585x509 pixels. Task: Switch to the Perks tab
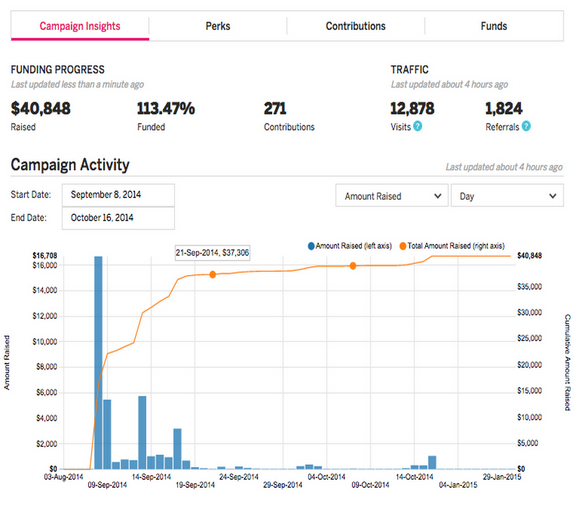tap(218, 26)
